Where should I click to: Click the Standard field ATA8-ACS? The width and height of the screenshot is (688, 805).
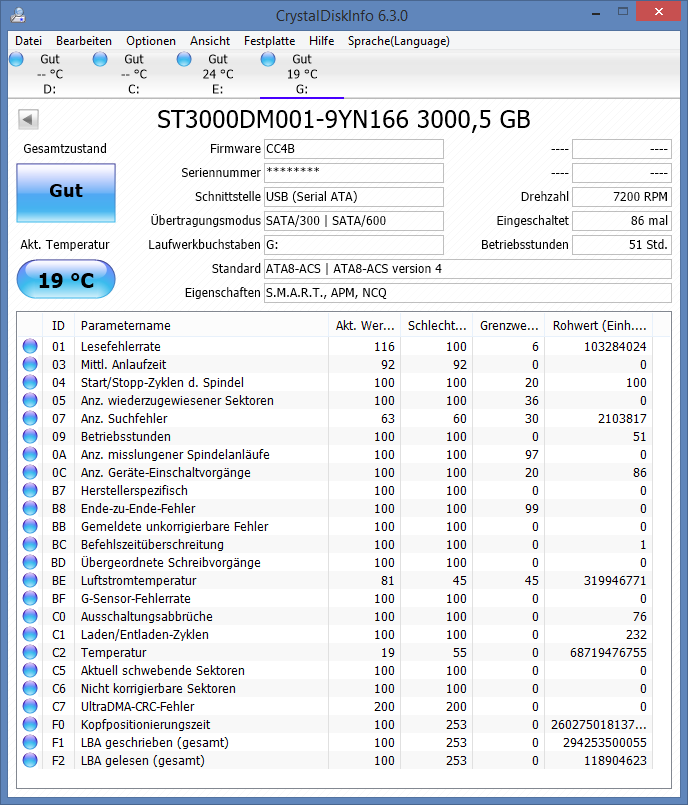[x=468, y=269]
